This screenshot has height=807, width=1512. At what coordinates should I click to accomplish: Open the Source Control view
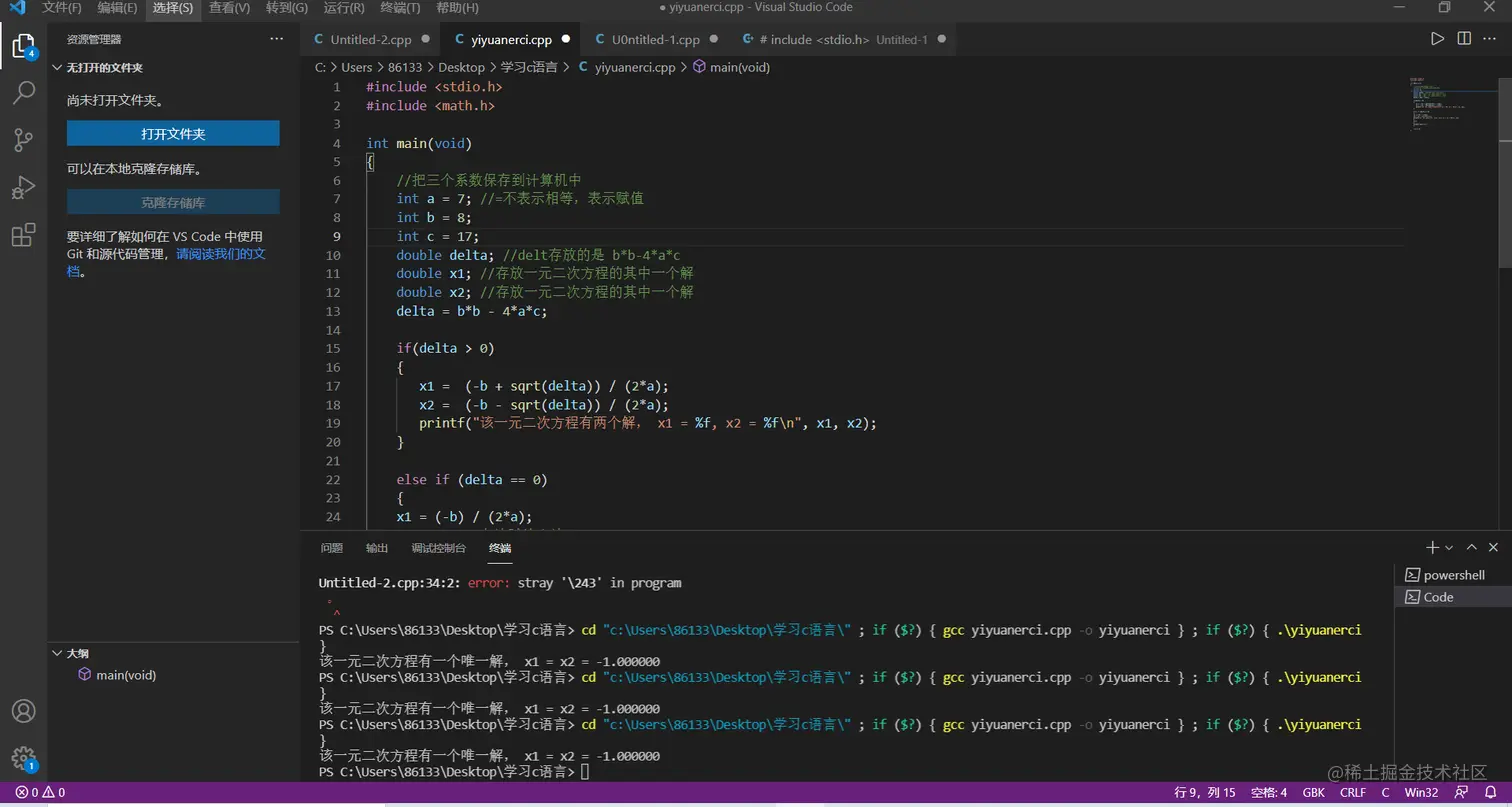coord(23,140)
